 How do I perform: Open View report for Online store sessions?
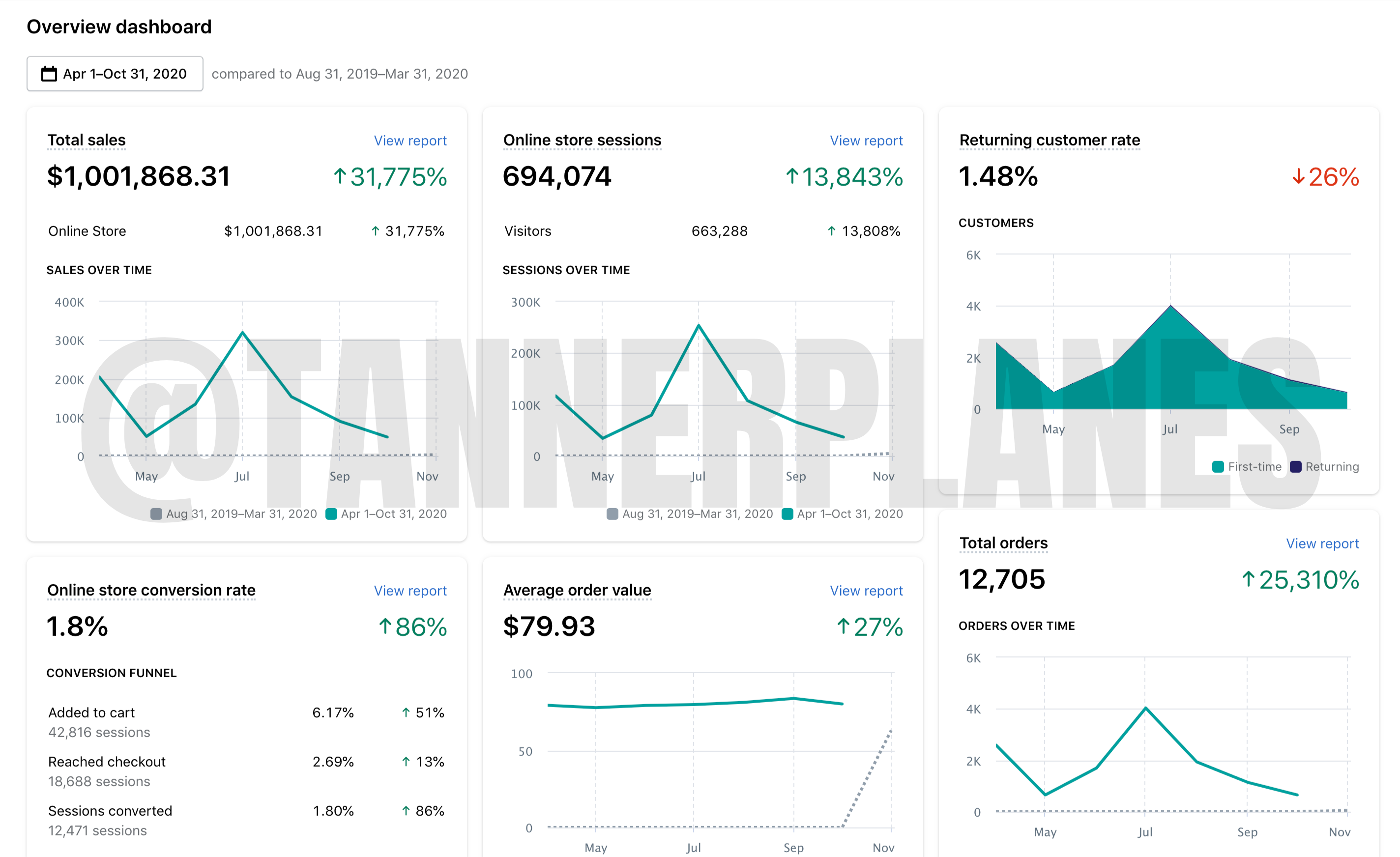[x=866, y=140]
